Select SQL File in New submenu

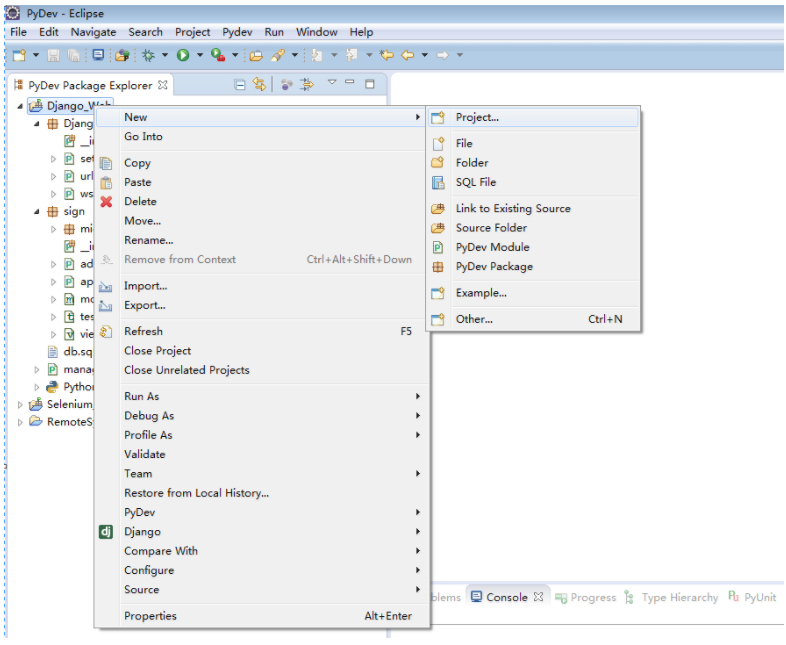[x=533, y=182]
